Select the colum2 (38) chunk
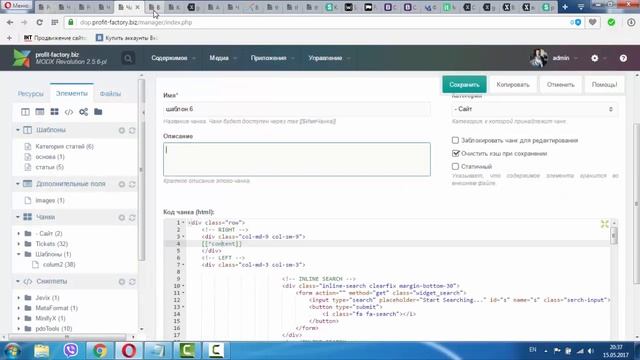640x360 pixels. [59, 264]
